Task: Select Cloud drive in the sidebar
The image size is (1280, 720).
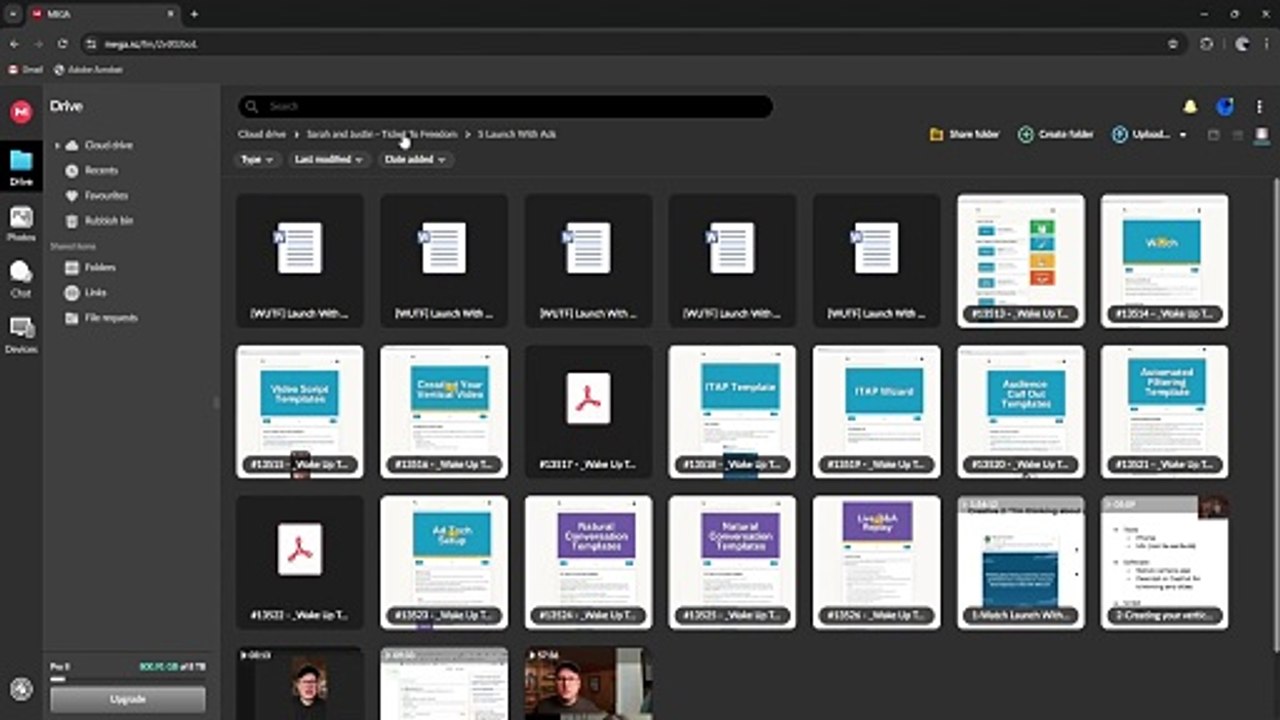Action: [98, 145]
